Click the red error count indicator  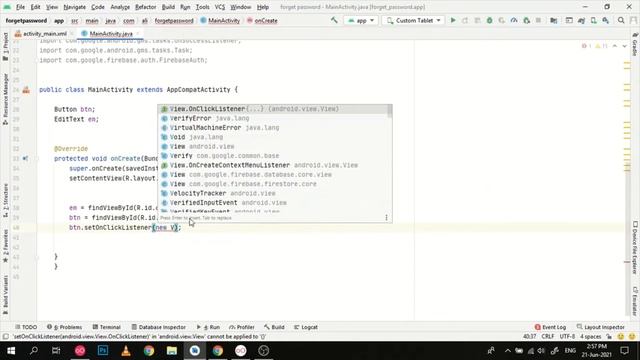coord(587,46)
